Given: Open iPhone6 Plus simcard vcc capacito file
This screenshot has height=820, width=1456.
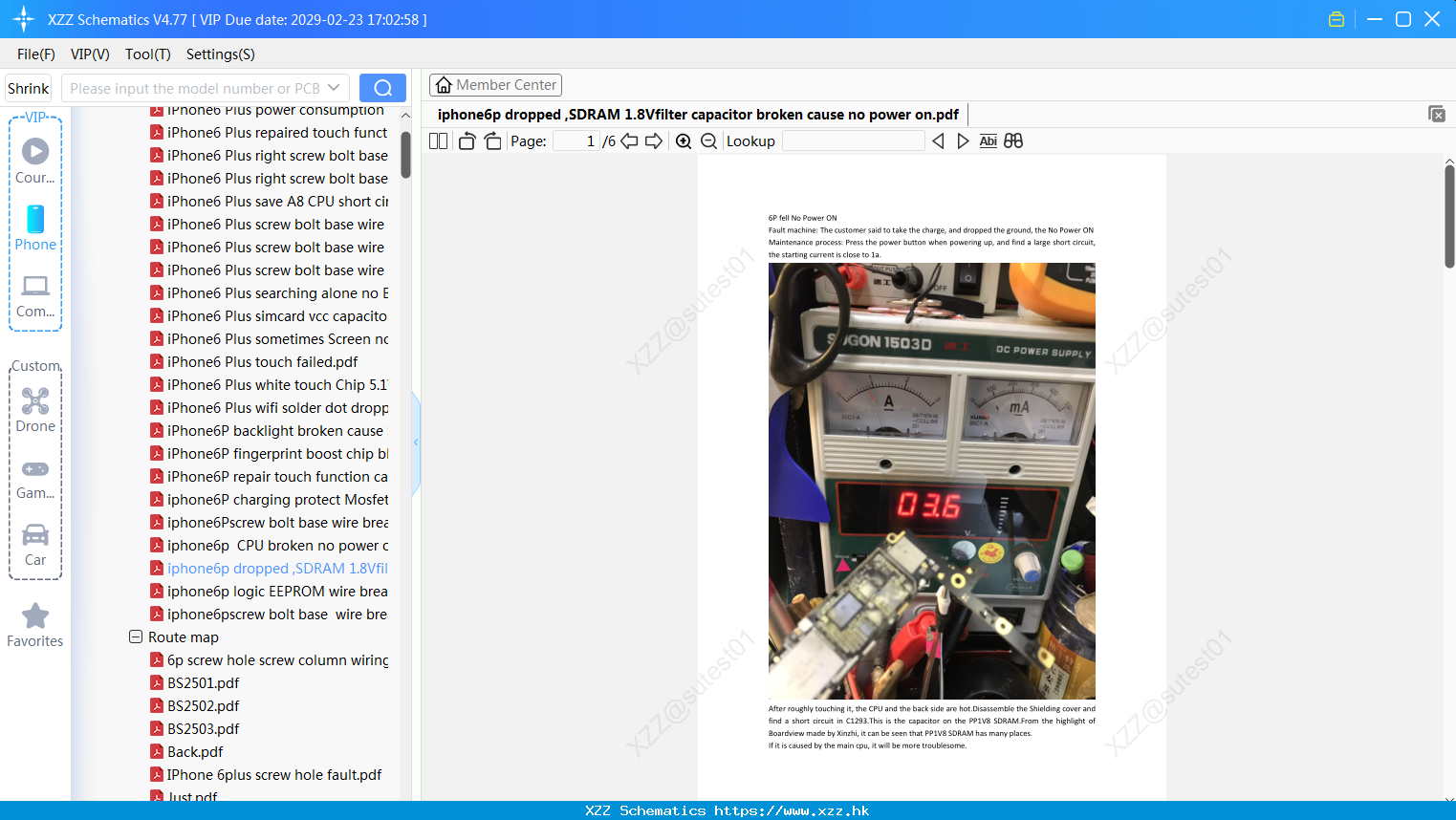Looking at the screenshot, I should [x=270, y=315].
